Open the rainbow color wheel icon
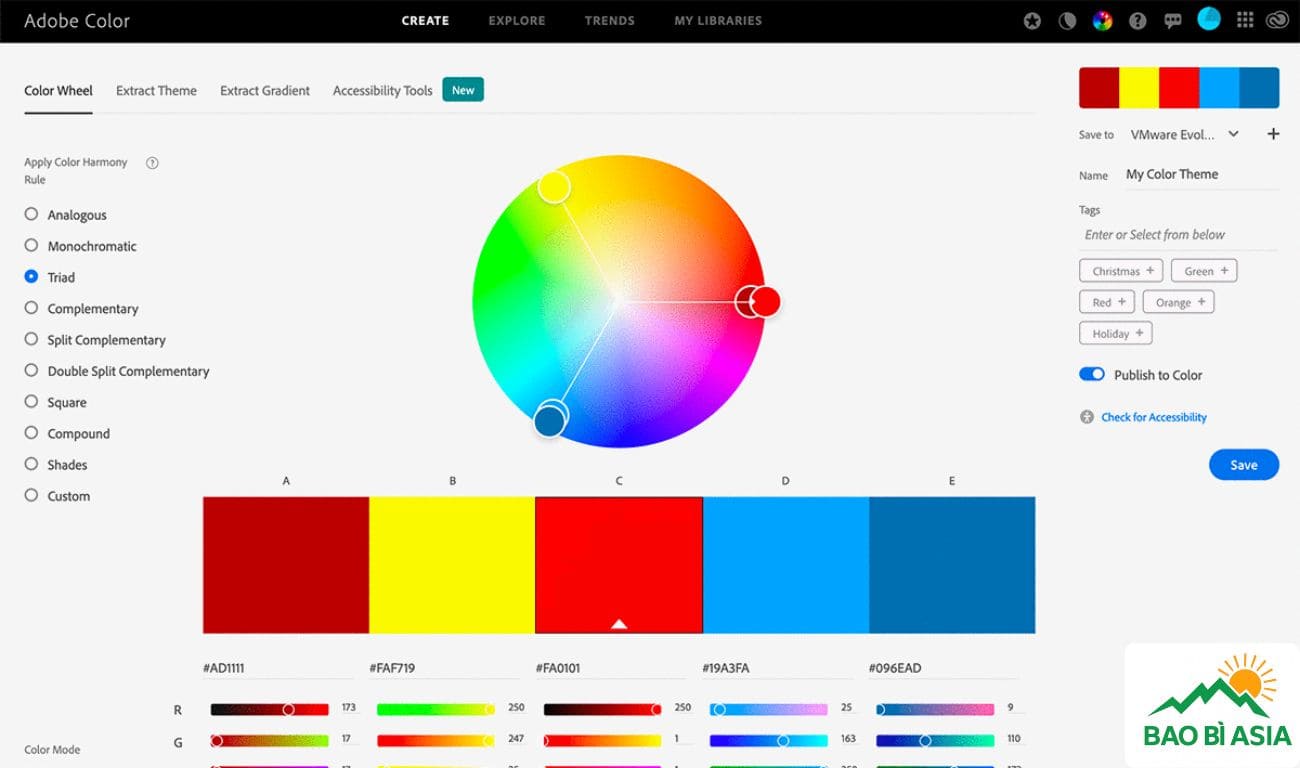 coord(1102,19)
